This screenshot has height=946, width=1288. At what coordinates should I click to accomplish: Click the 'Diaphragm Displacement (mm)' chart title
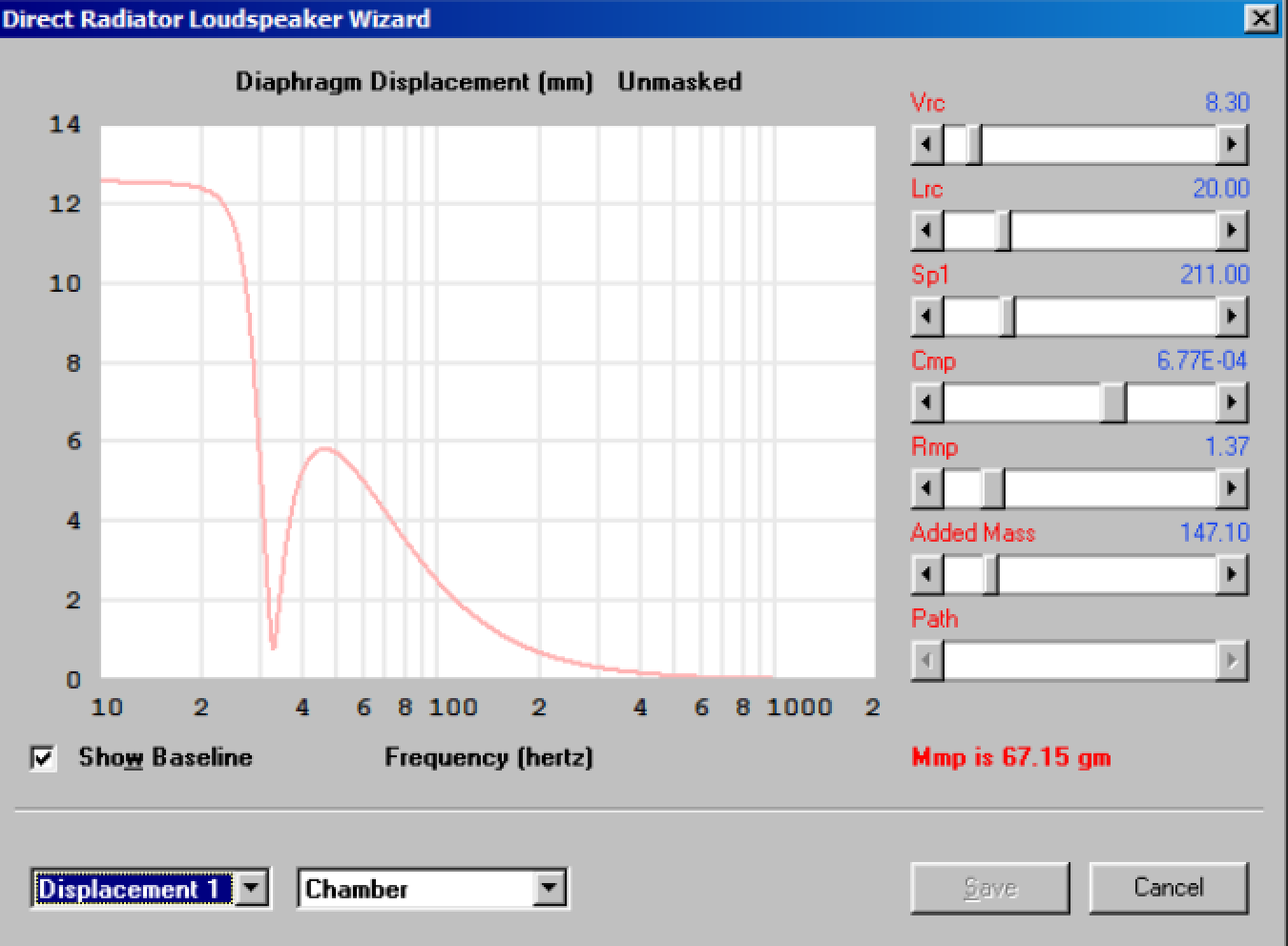click(414, 82)
